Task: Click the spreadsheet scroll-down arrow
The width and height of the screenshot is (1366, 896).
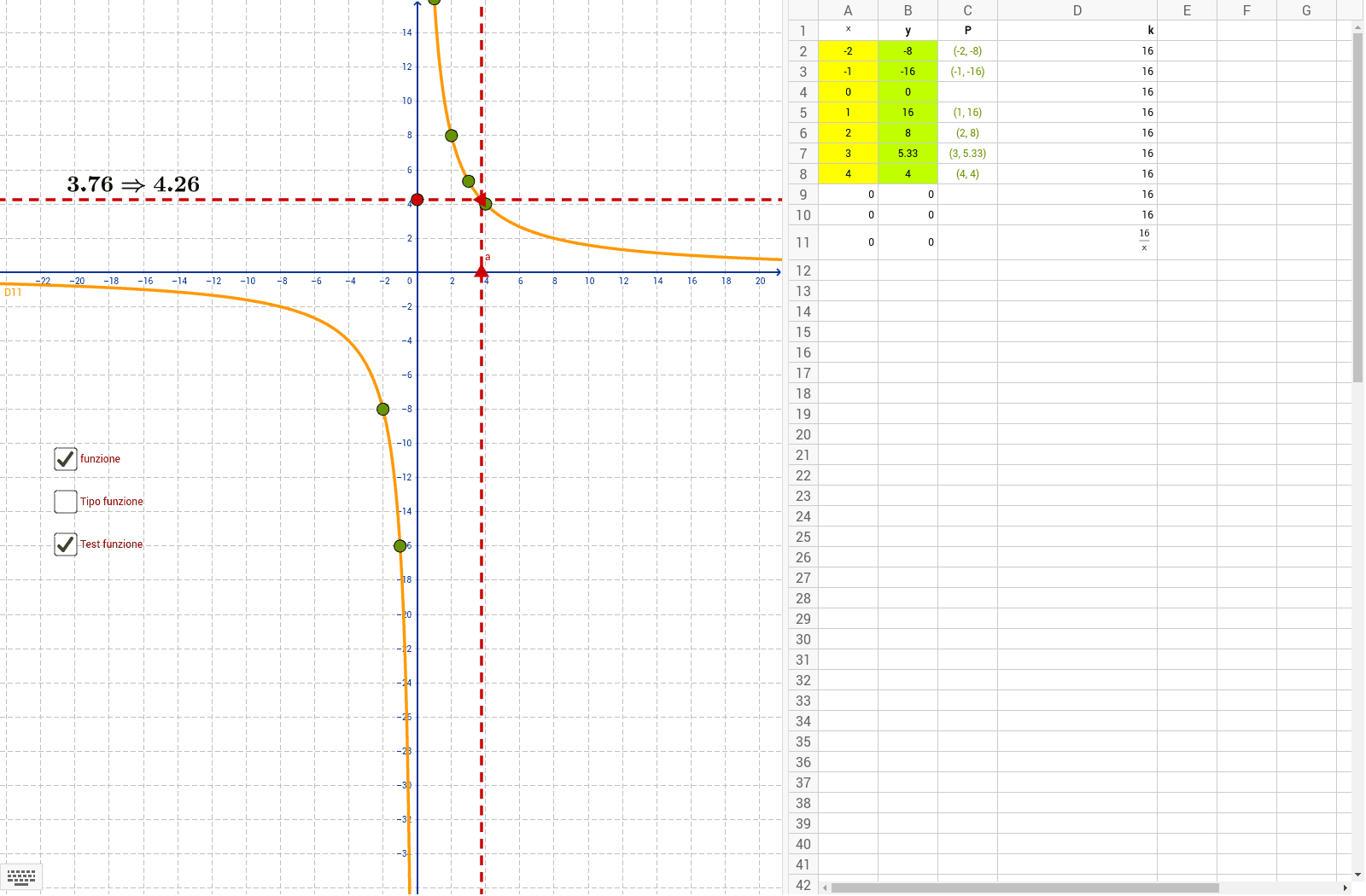Action: [x=1358, y=876]
